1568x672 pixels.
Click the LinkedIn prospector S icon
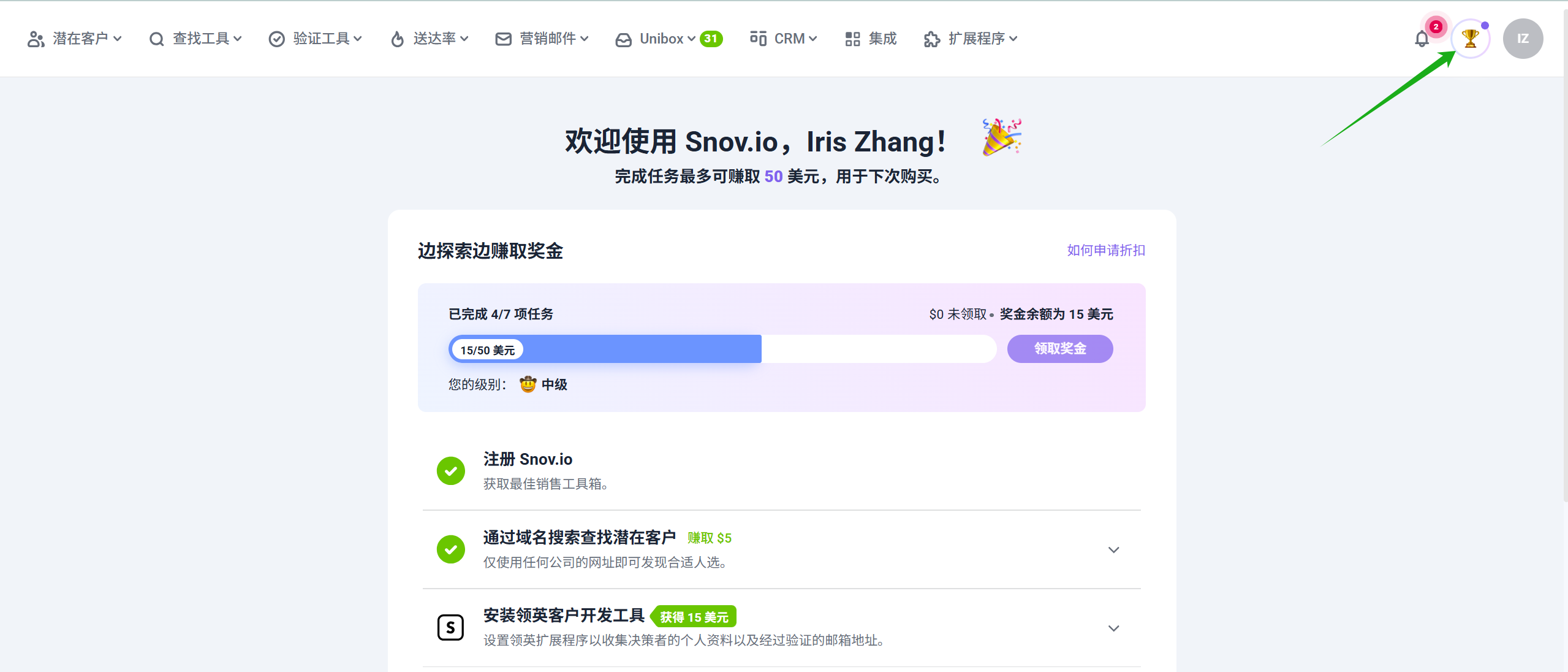click(x=450, y=627)
